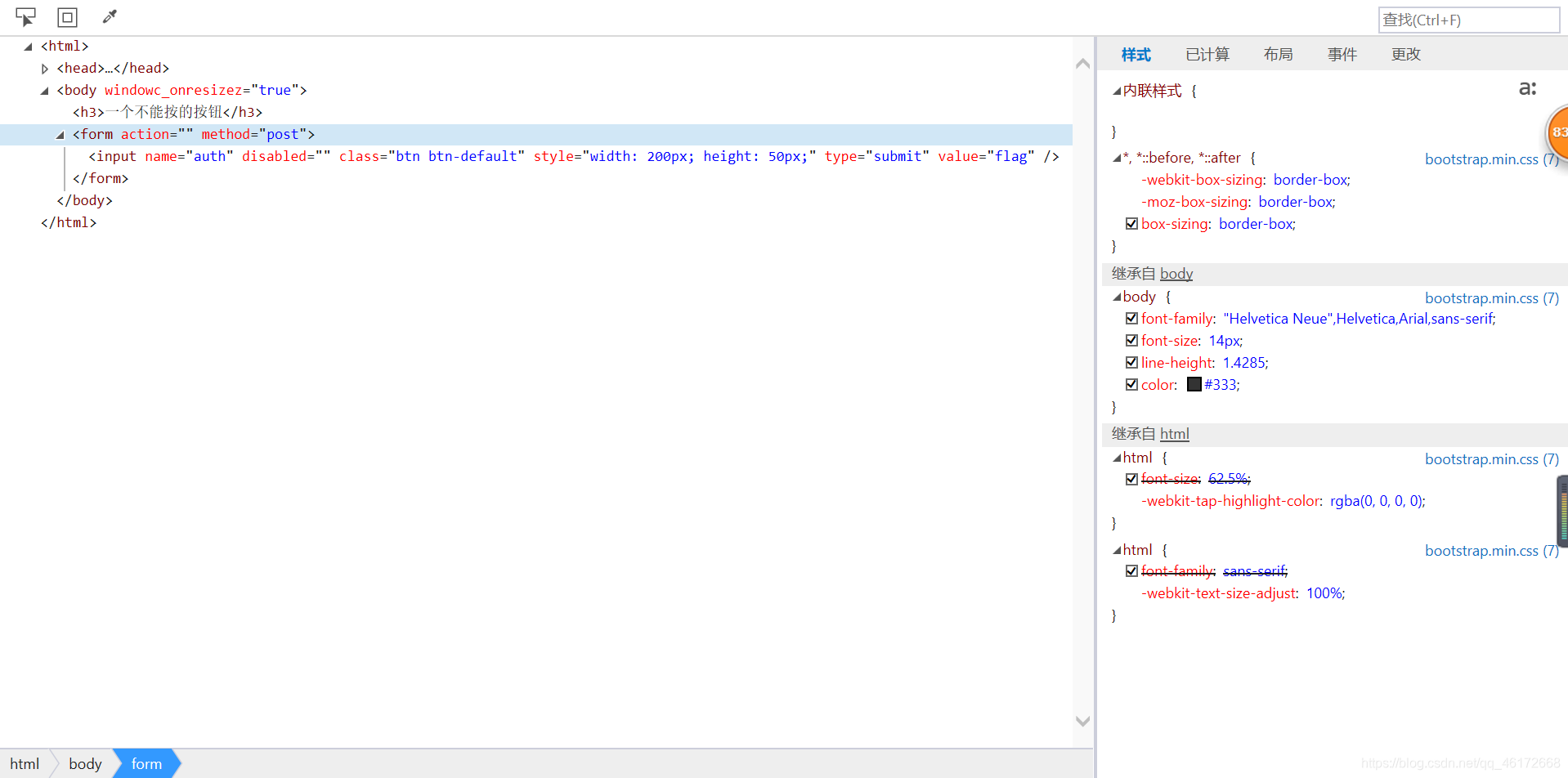The image size is (1568, 778).
Task: Click the -webkit-text-size-adjust value 100%
Action: 1324,593
